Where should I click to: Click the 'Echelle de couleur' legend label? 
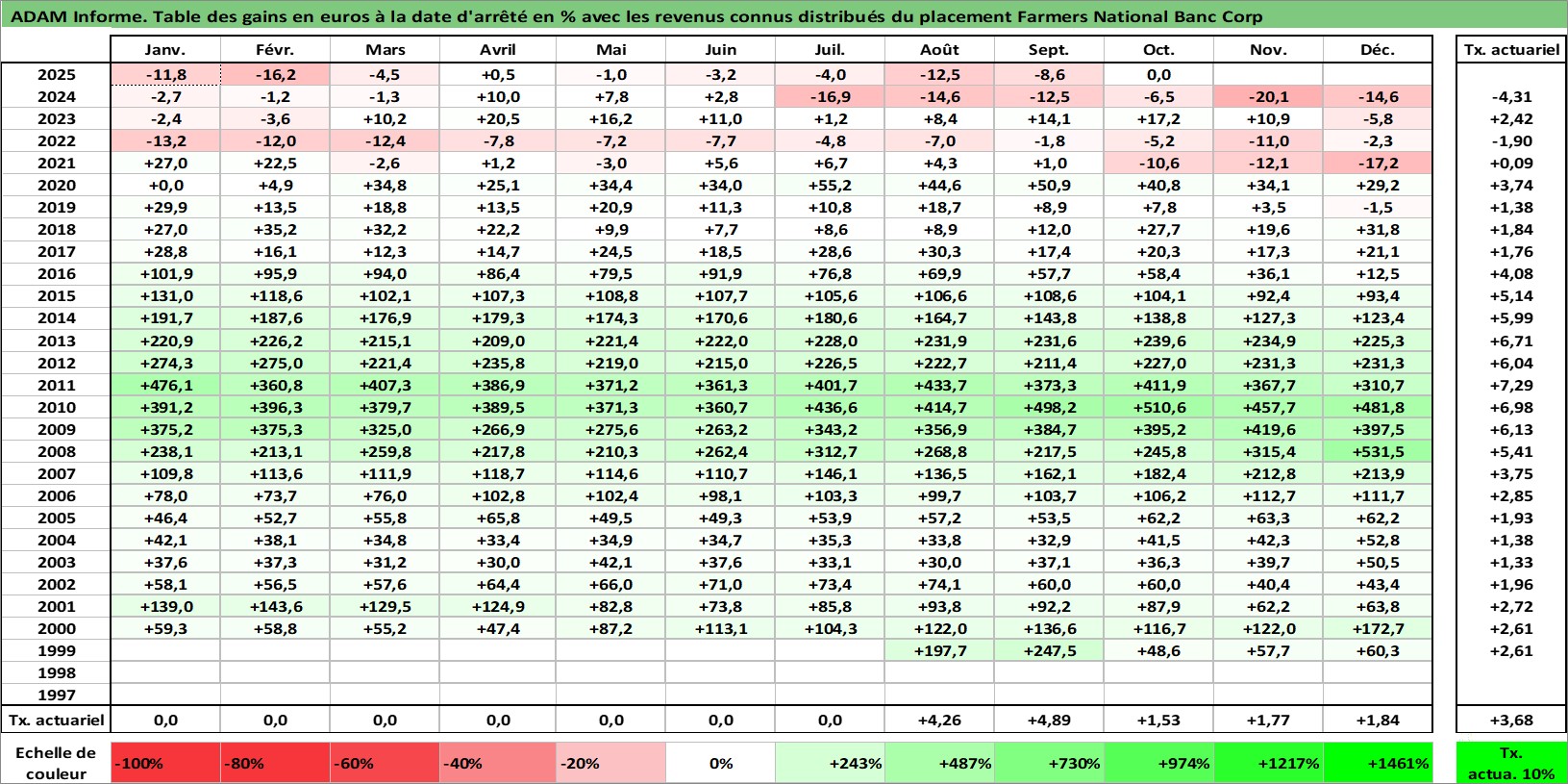point(56,763)
